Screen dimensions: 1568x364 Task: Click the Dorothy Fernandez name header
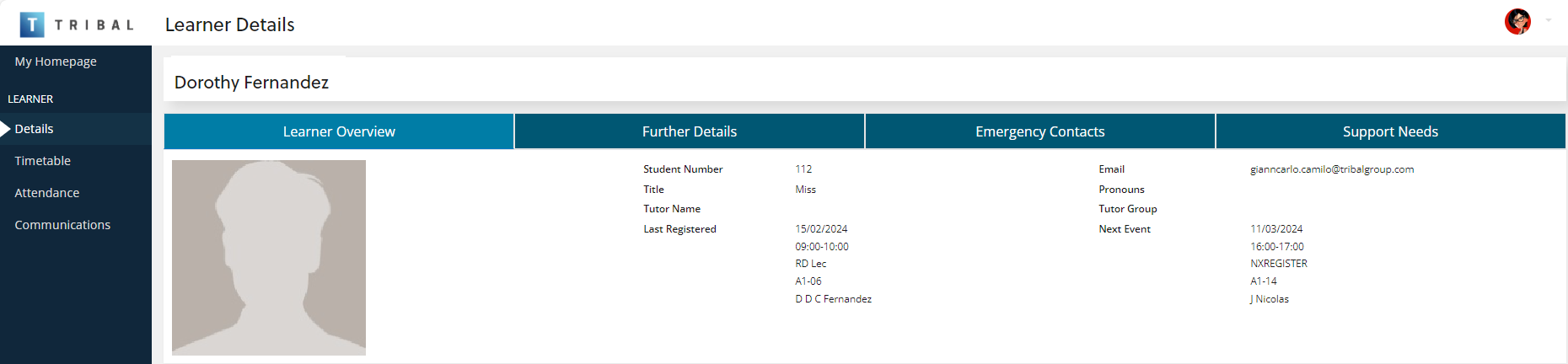(251, 83)
